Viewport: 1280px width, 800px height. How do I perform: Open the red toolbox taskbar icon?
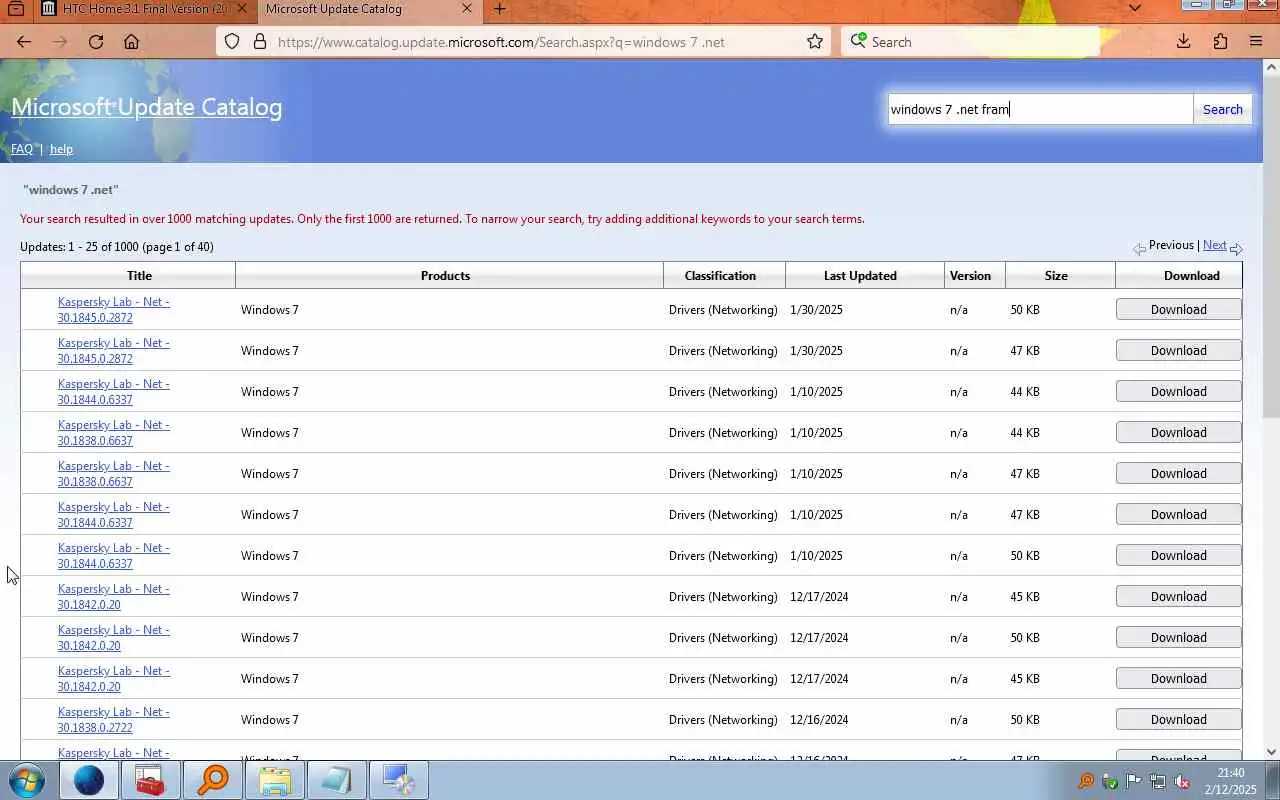[151, 780]
